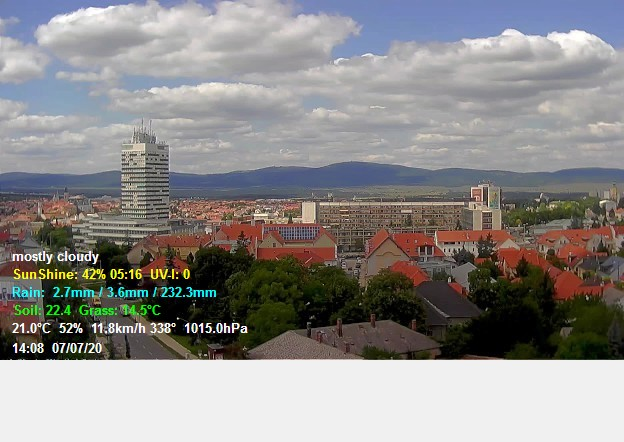
Task: Select the rain value '2.7mm'
Action: [x=74, y=293]
